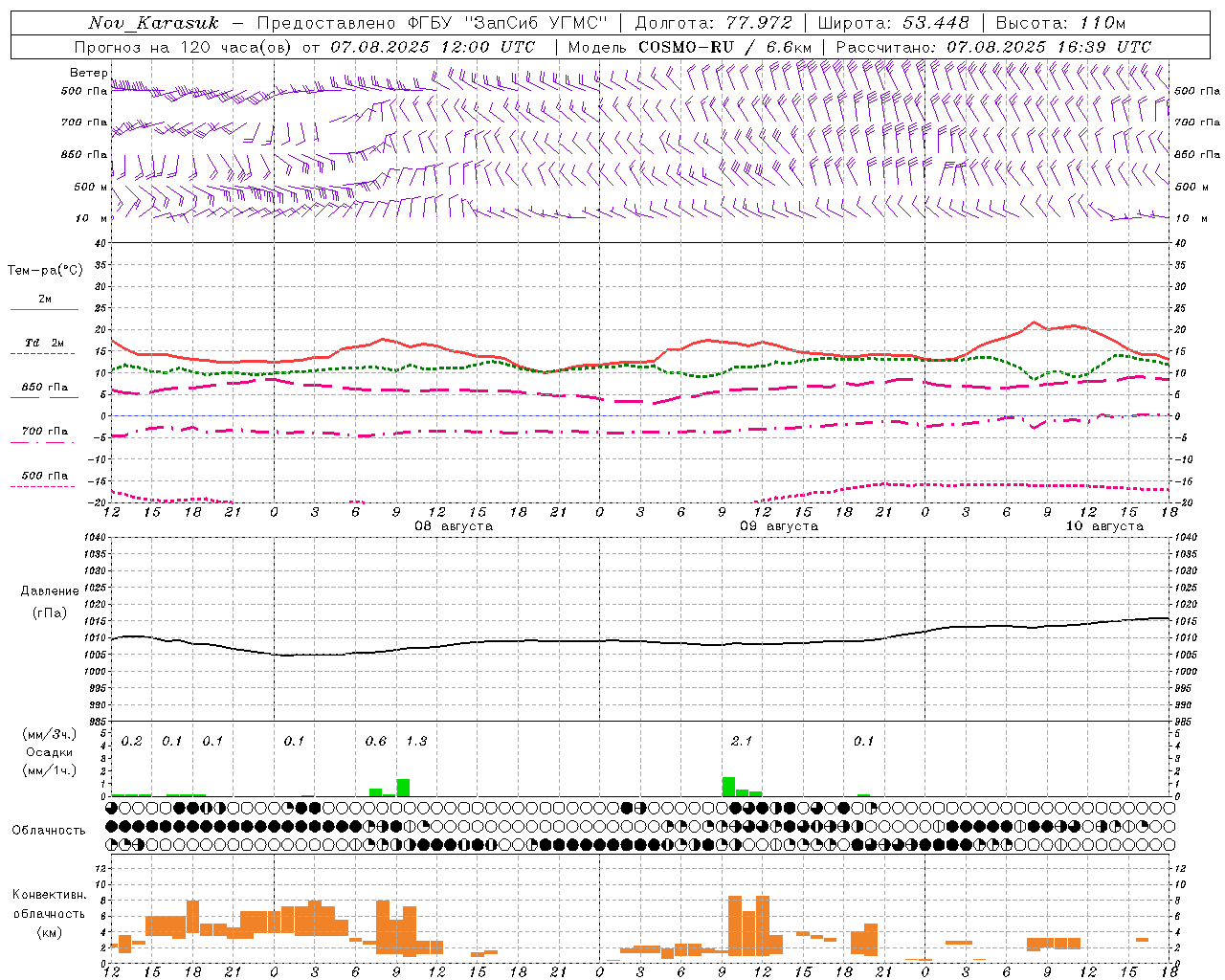Click the Ветер wind panel label
Image resolution: width=1225 pixels, height=980 pixels.
pyautogui.click(x=88, y=73)
